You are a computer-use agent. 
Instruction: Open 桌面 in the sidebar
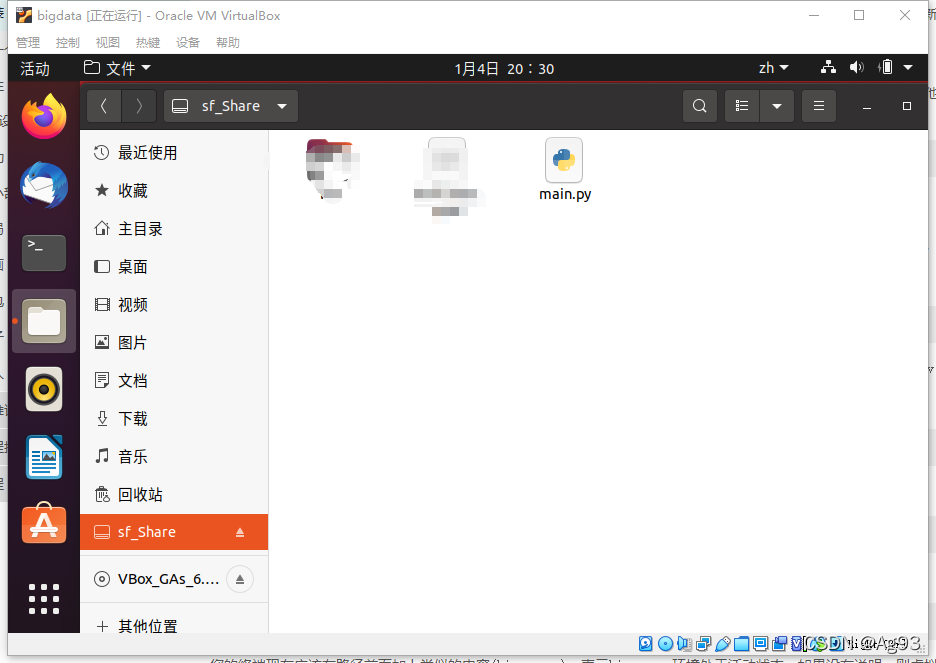174,267
